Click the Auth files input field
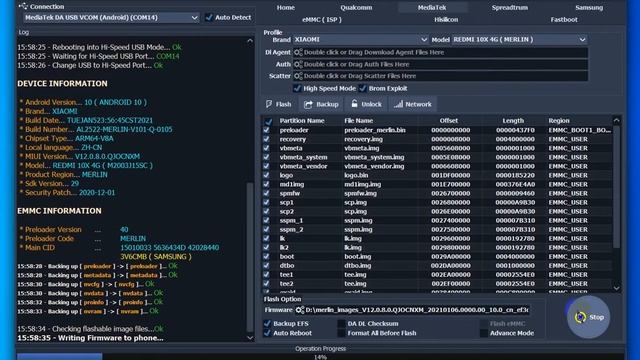This screenshot has width=640, height=360. 440,64
